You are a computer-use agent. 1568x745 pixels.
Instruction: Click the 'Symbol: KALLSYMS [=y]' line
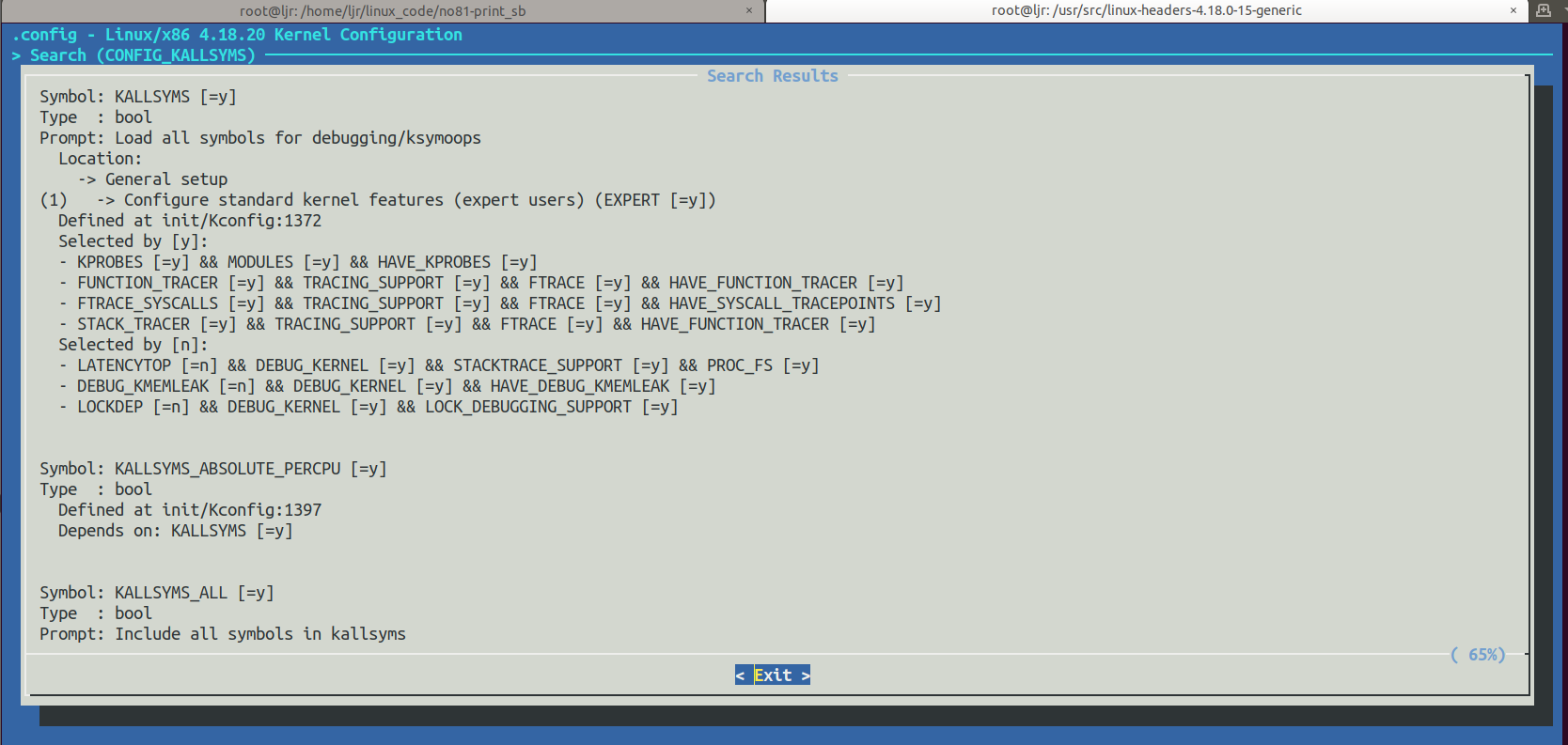click(x=138, y=97)
